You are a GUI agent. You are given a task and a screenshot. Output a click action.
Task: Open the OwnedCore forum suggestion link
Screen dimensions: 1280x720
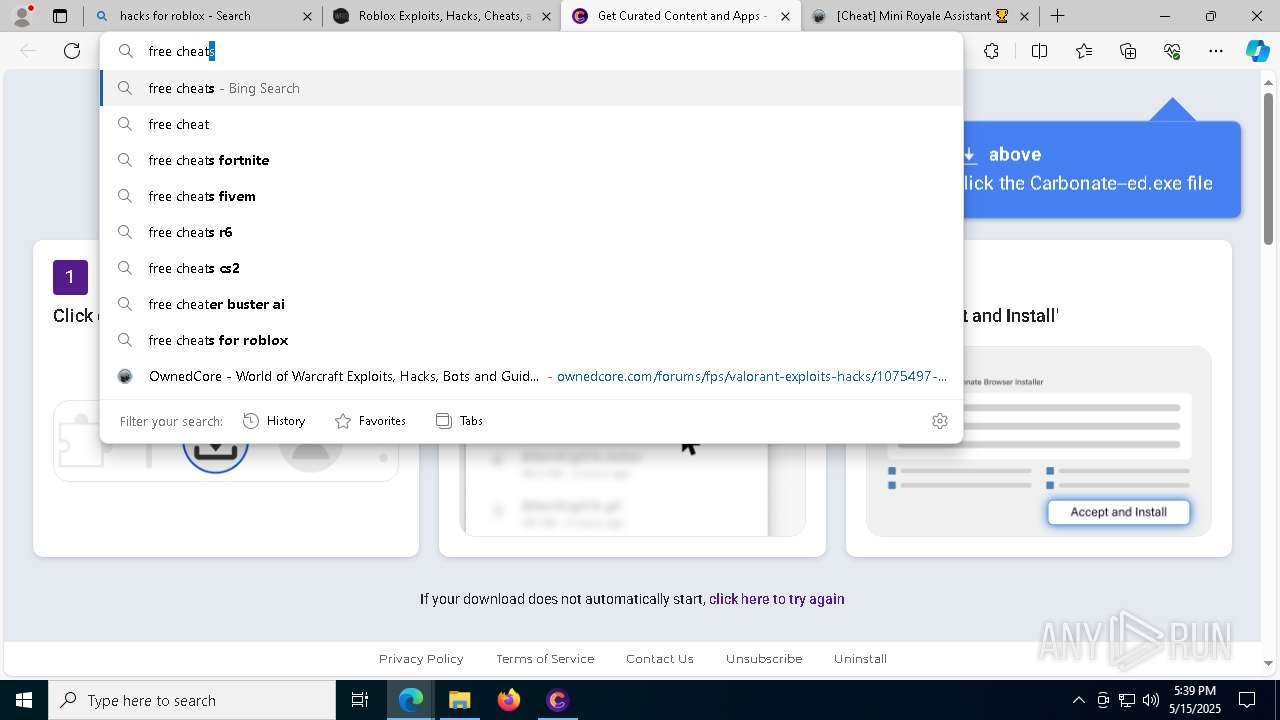point(531,376)
